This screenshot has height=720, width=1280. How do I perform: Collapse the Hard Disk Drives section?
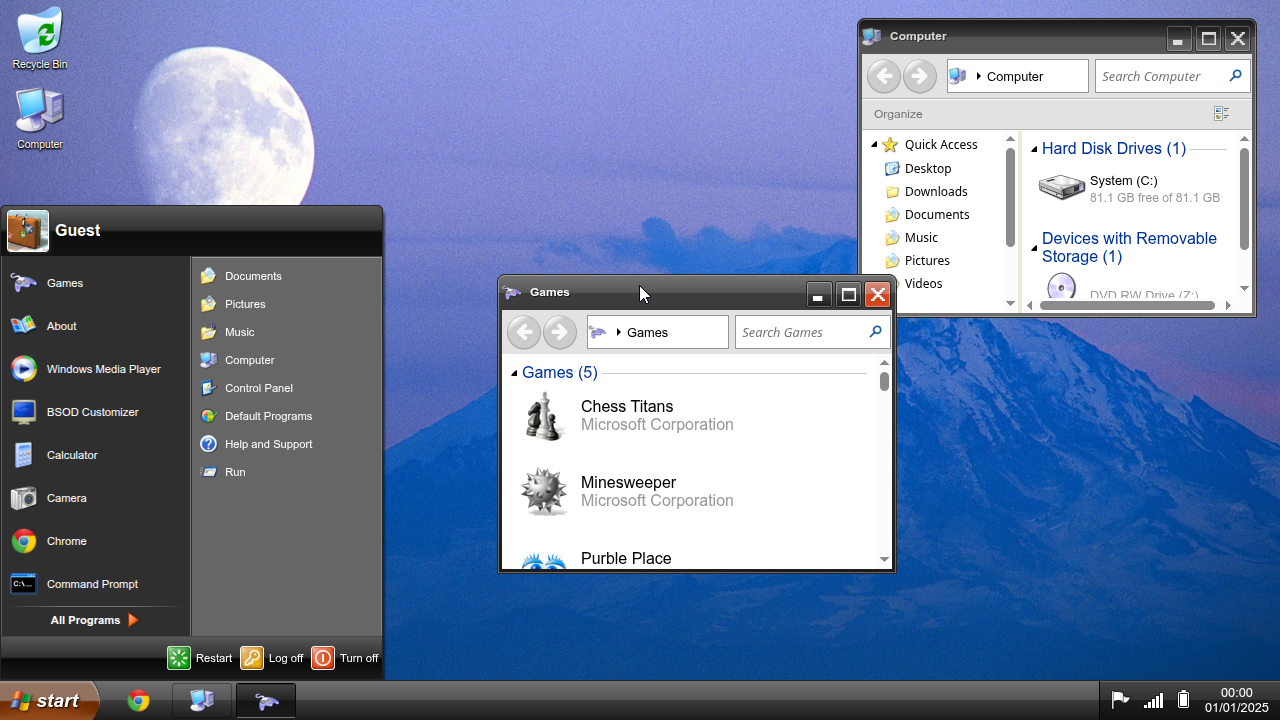[x=1035, y=148]
